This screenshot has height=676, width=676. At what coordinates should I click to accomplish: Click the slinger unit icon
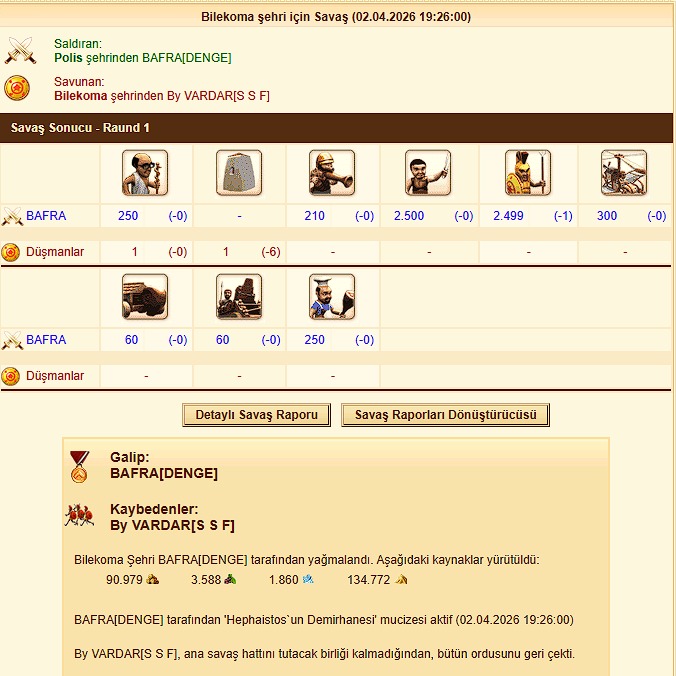click(x=428, y=173)
